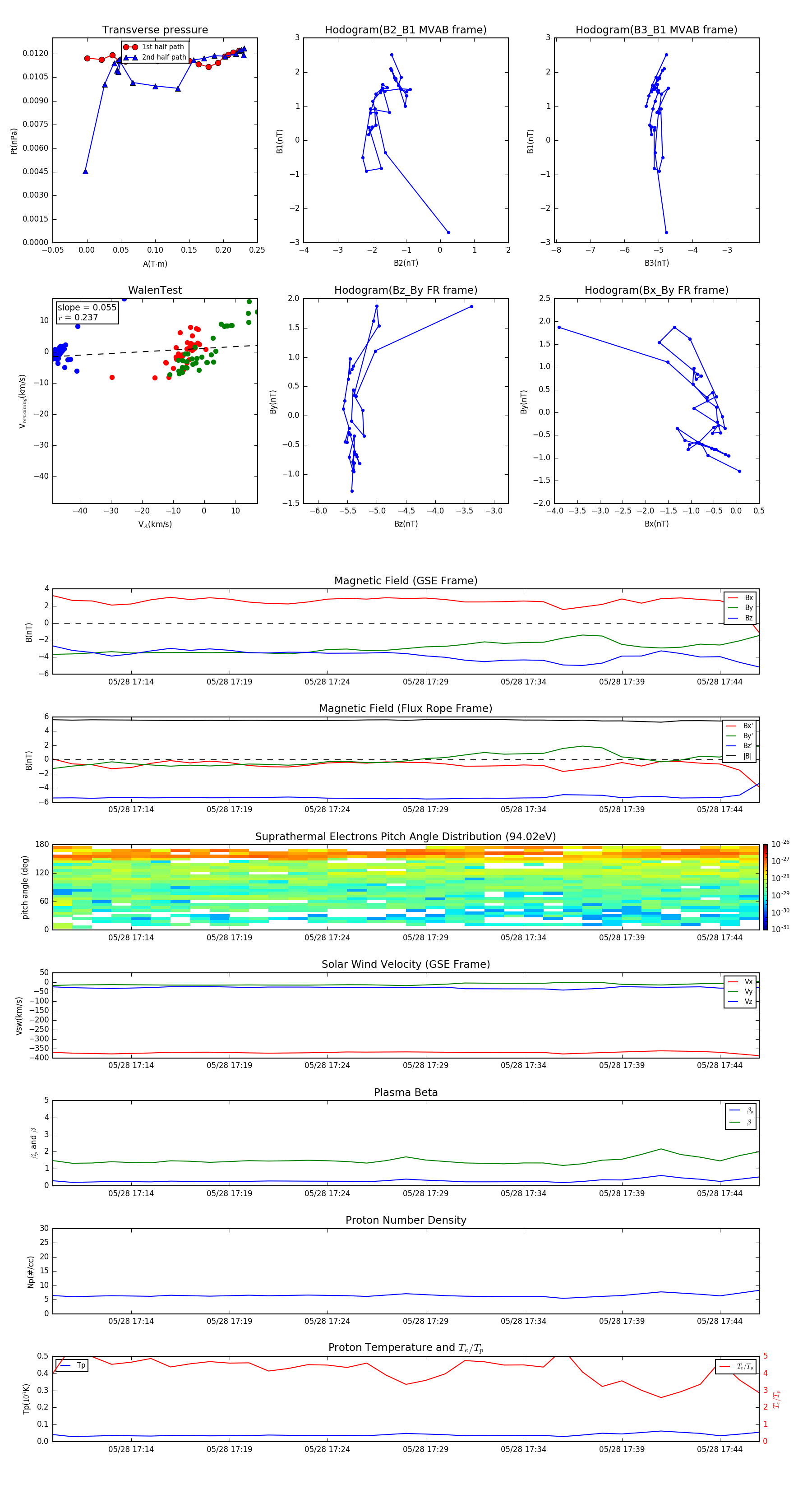Click the 'Proton Temperature and Te/Tp' title

(406, 1347)
